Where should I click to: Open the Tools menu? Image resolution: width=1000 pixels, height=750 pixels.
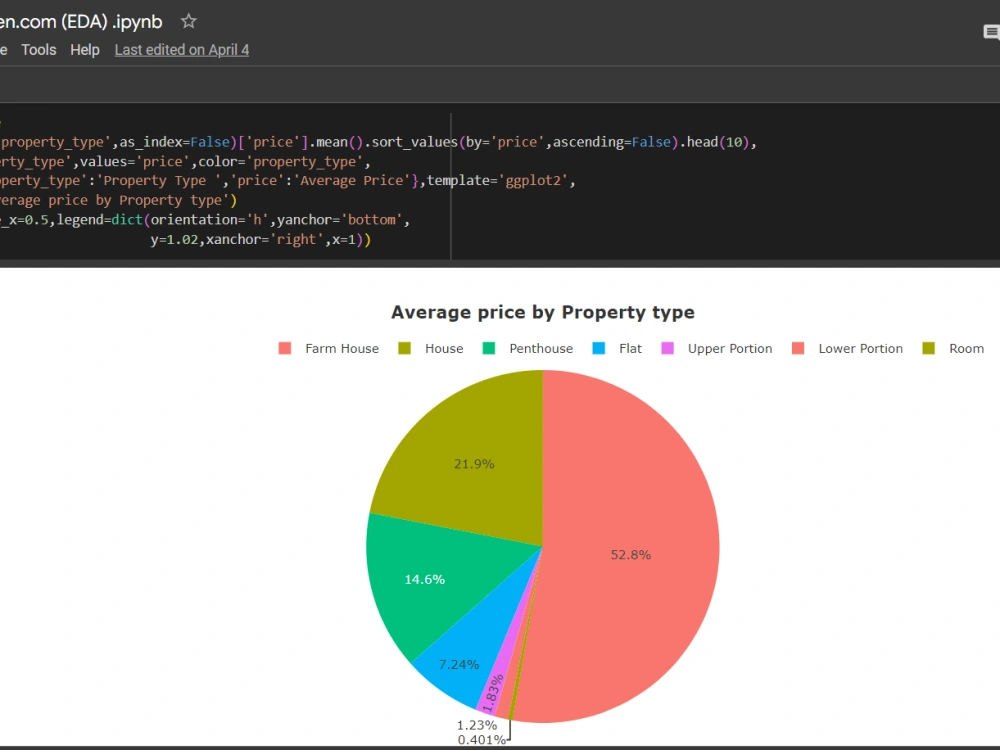pos(38,49)
